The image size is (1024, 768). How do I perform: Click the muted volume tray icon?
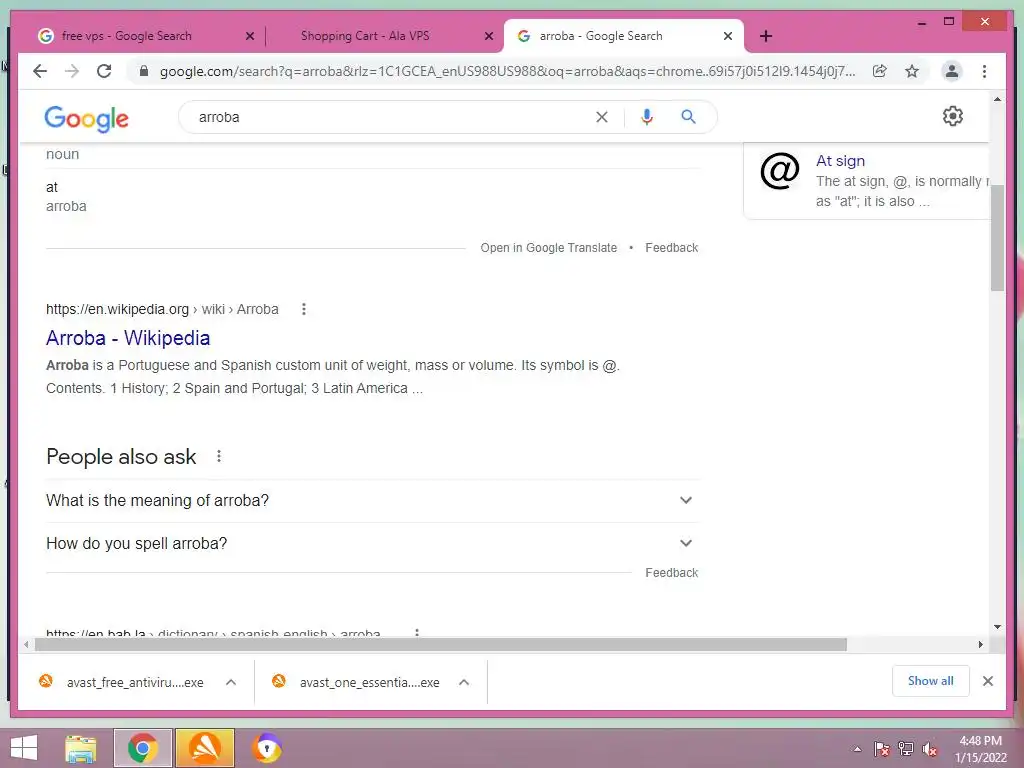point(929,749)
